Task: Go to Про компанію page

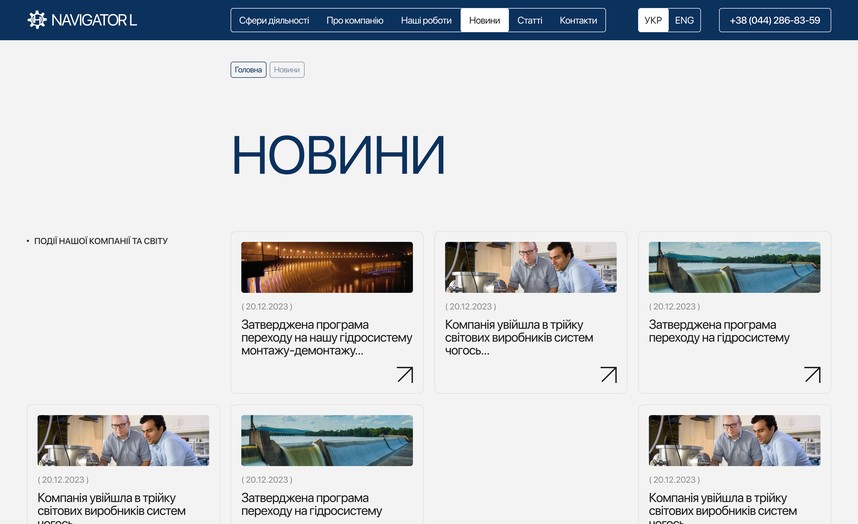Action: click(x=355, y=20)
